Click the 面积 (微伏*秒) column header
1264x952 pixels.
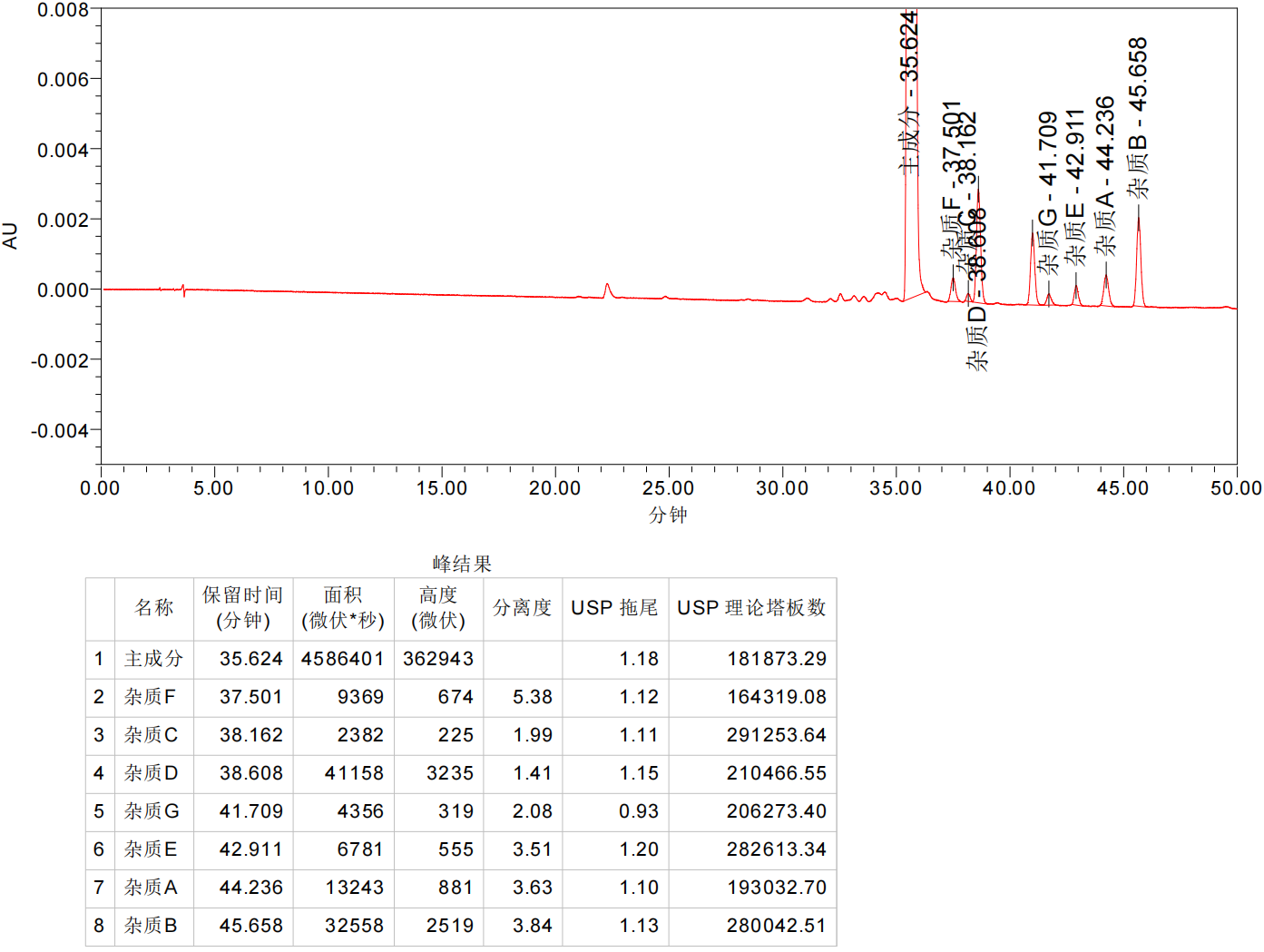(343, 608)
